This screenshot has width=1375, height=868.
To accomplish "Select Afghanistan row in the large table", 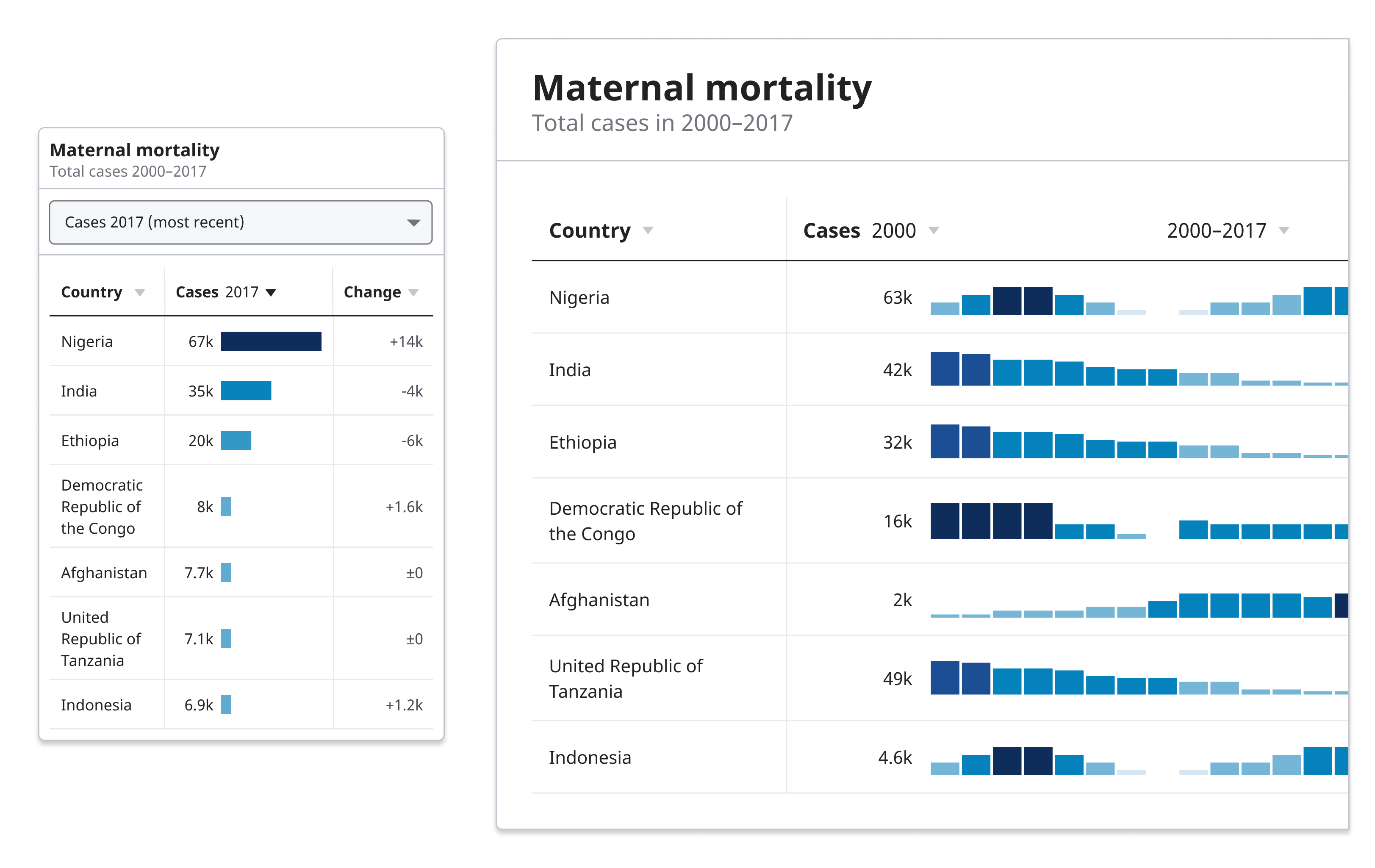I will [599, 600].
